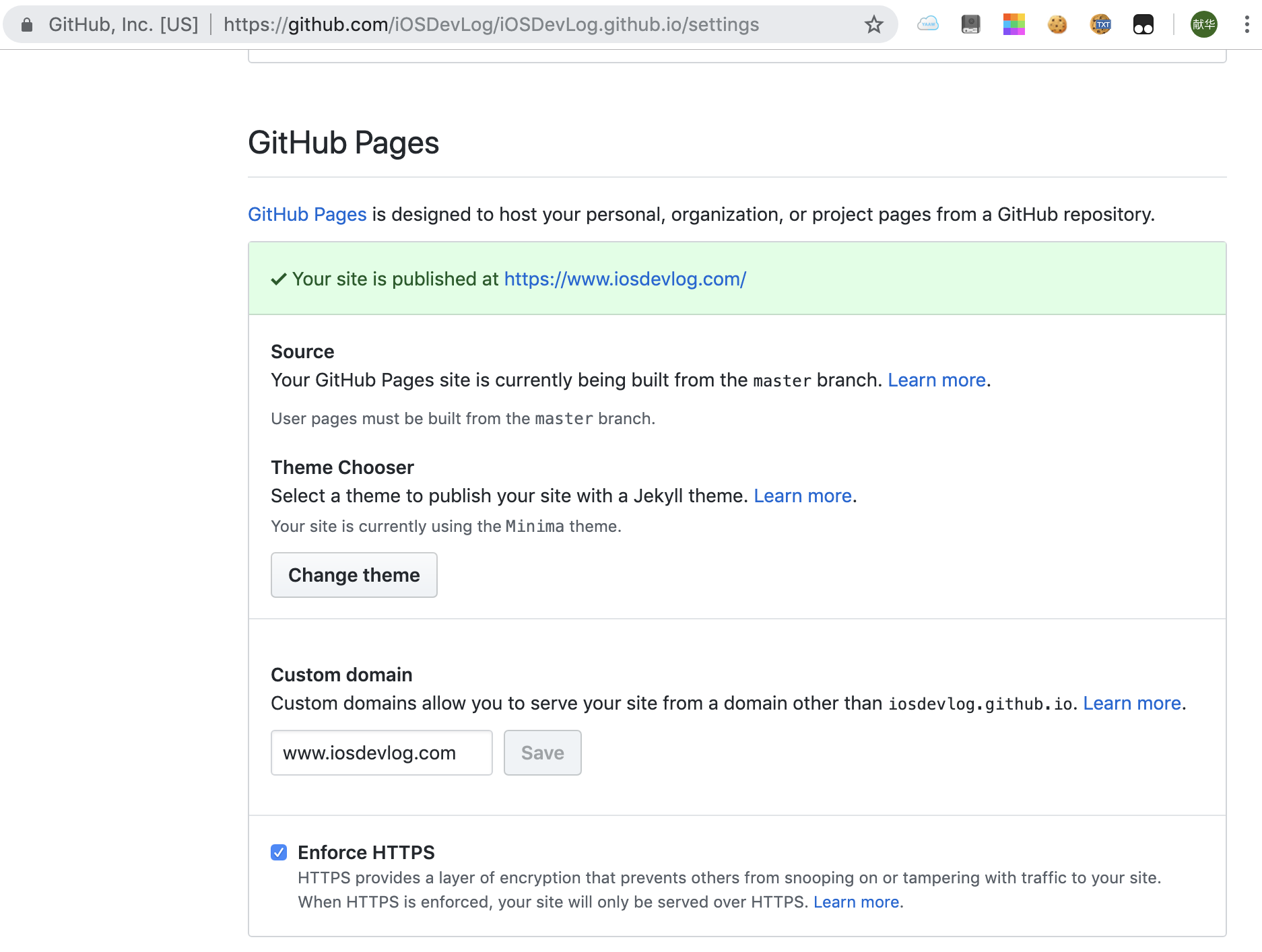Open Learn more about Jekyll themes

point(802,496)
